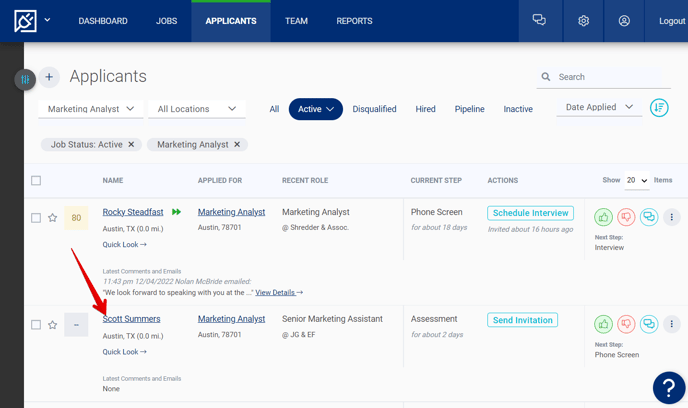Screen dimensions: 688x408
Task: Open the All Locations dropdown
Action: click(197, 109)
